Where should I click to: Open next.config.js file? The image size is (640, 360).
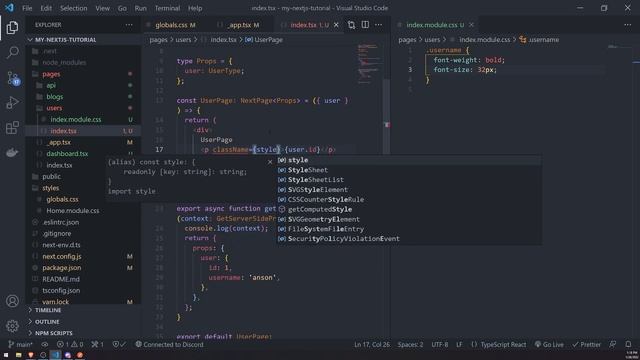coord(62,256)
